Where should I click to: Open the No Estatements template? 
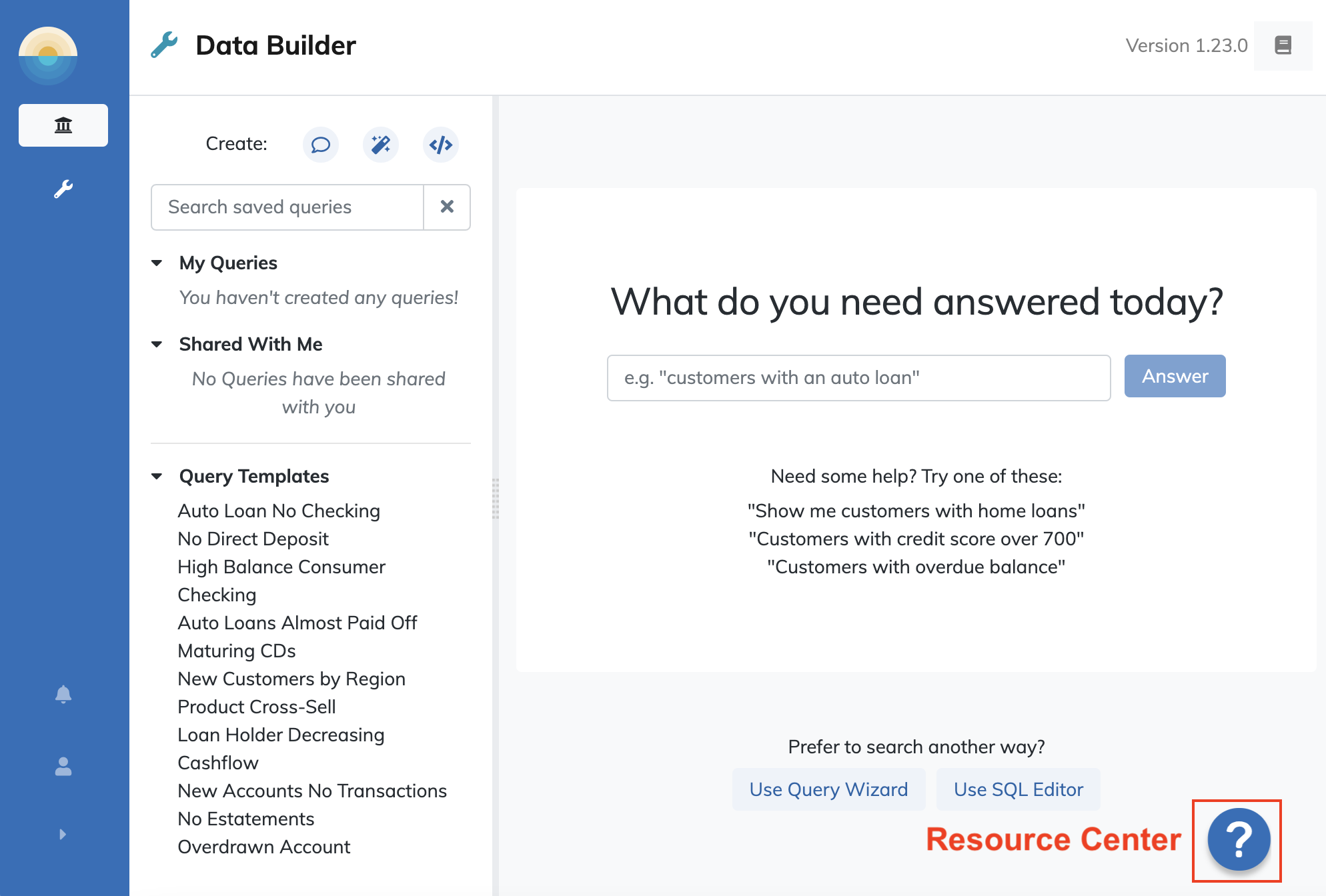[x=246, y=819]
